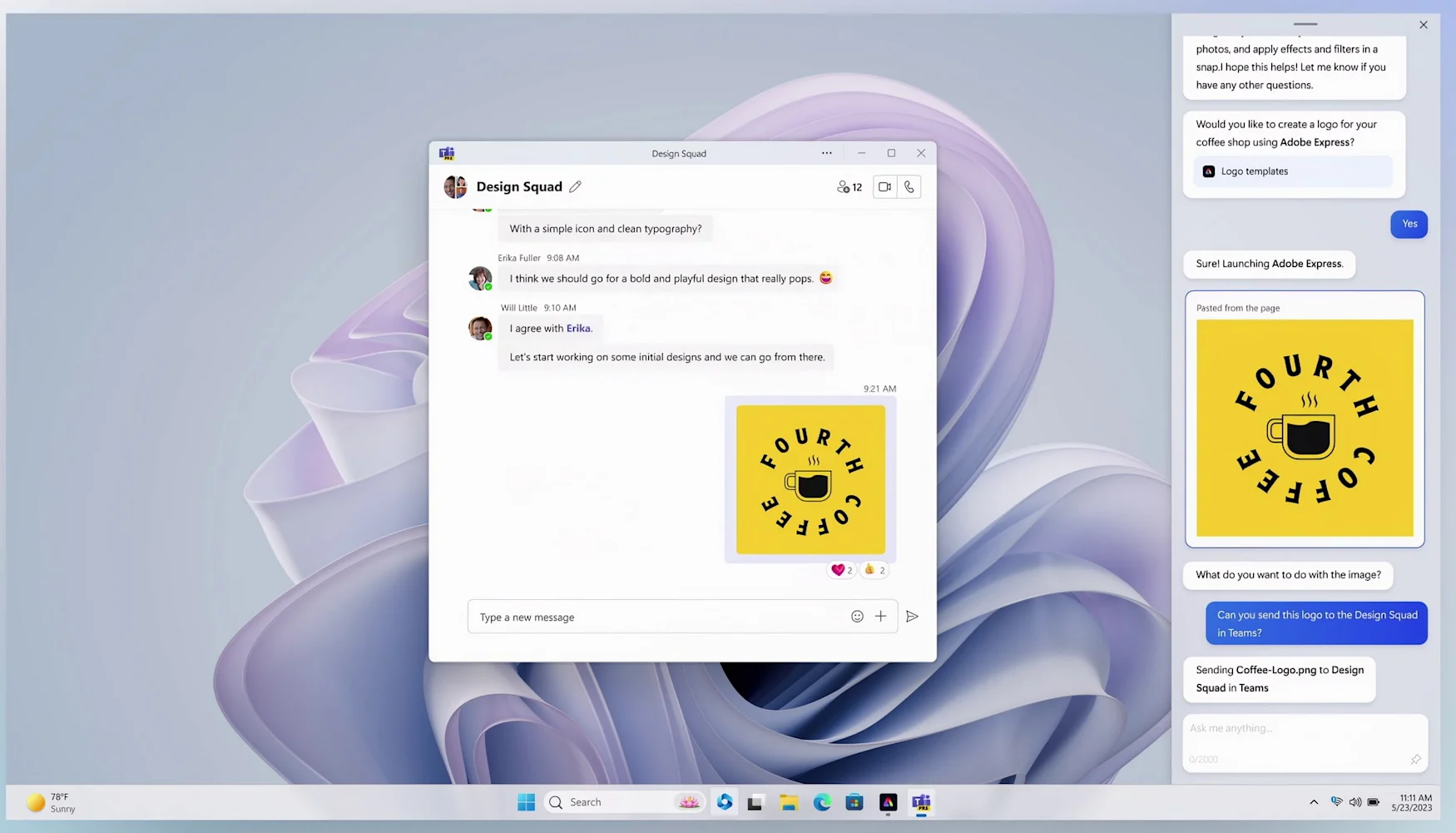Edit the Design Squad chat name

tap(575, 187)
